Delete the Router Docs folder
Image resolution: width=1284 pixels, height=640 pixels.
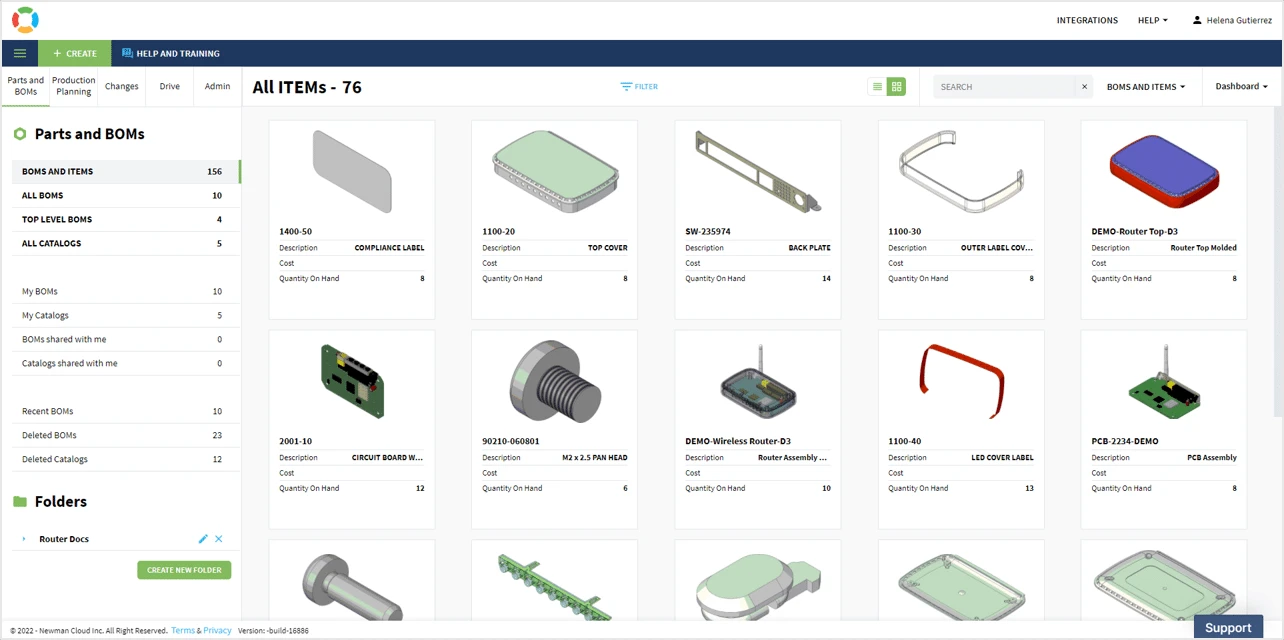[219, 539]
